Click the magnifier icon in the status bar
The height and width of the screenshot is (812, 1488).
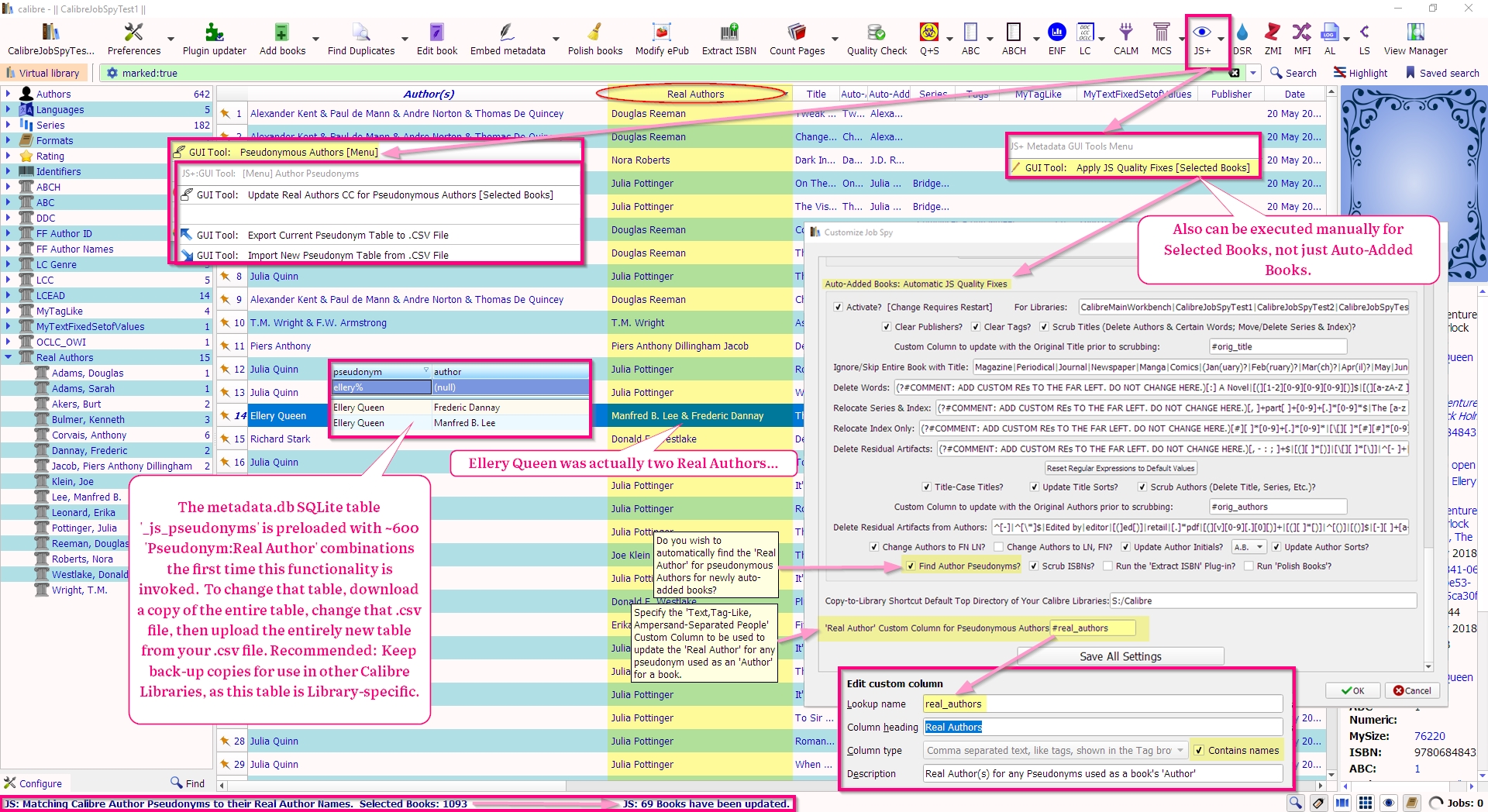click(1295, 803)
